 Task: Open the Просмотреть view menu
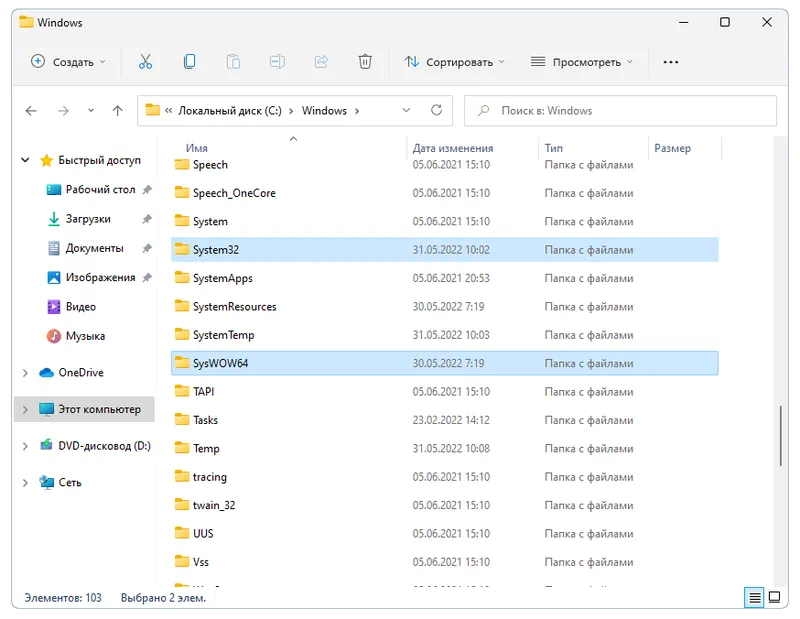(581, 62)
